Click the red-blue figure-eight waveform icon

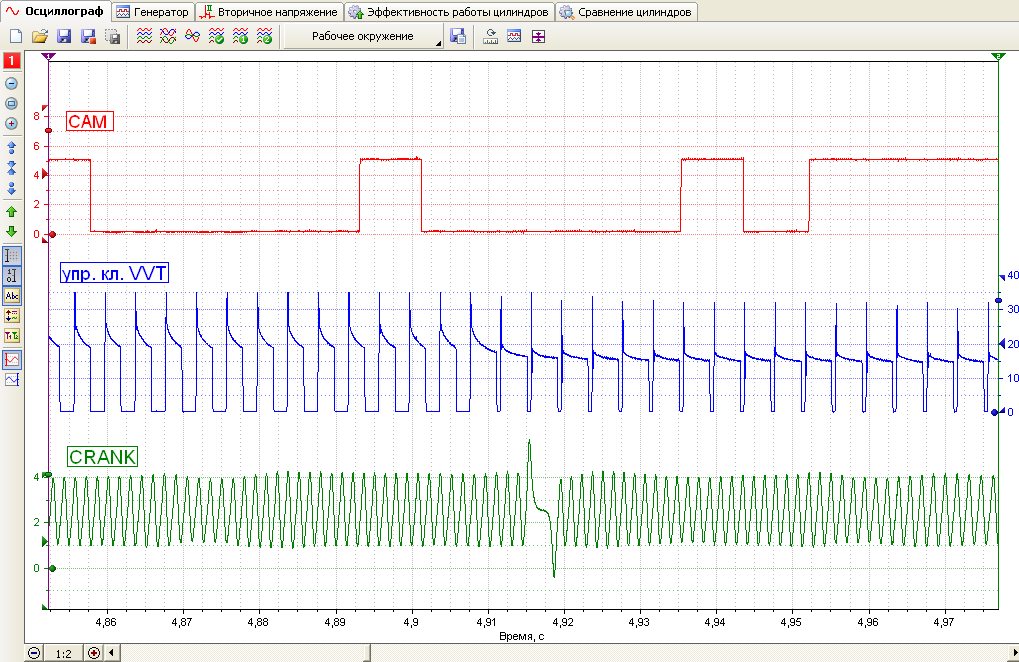(192, 36)
